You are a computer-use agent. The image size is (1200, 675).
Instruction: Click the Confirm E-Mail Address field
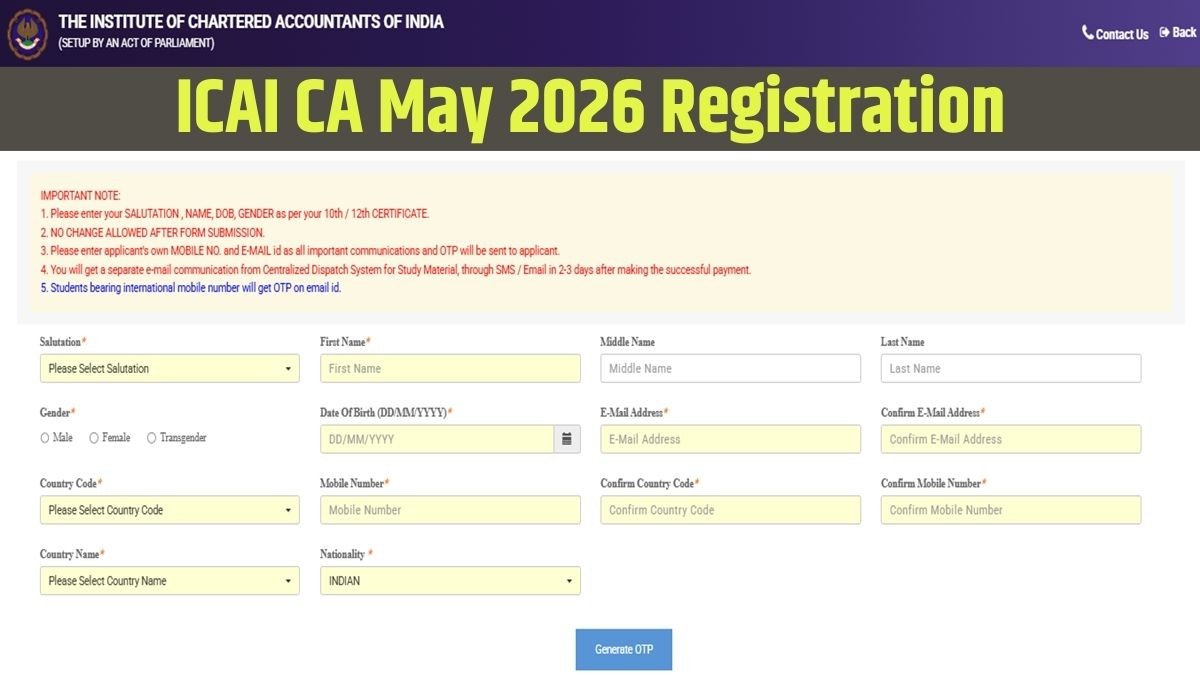click(1010, 439)
